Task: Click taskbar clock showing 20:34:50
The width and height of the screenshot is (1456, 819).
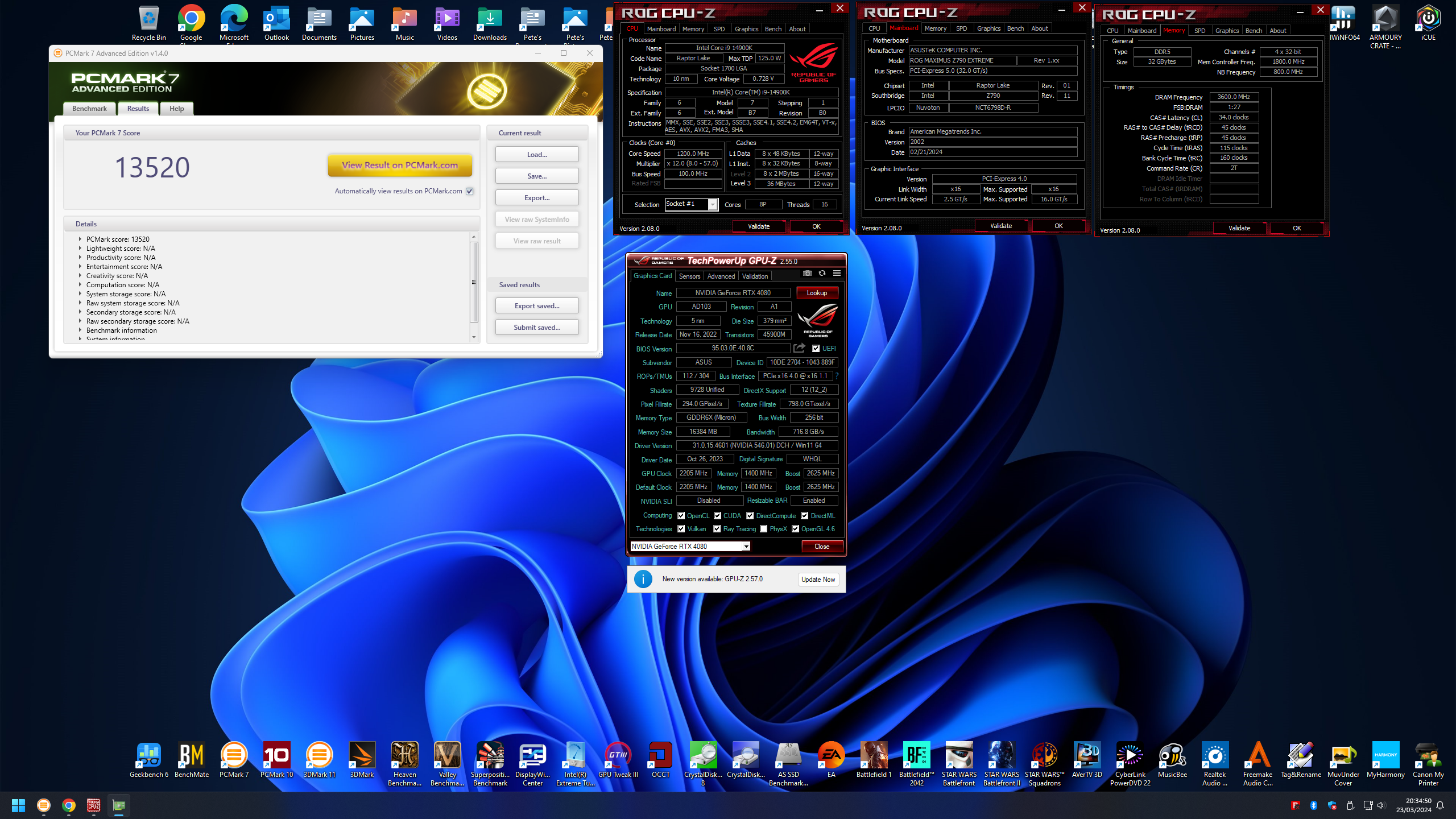Action: [x=1414, y=805]
